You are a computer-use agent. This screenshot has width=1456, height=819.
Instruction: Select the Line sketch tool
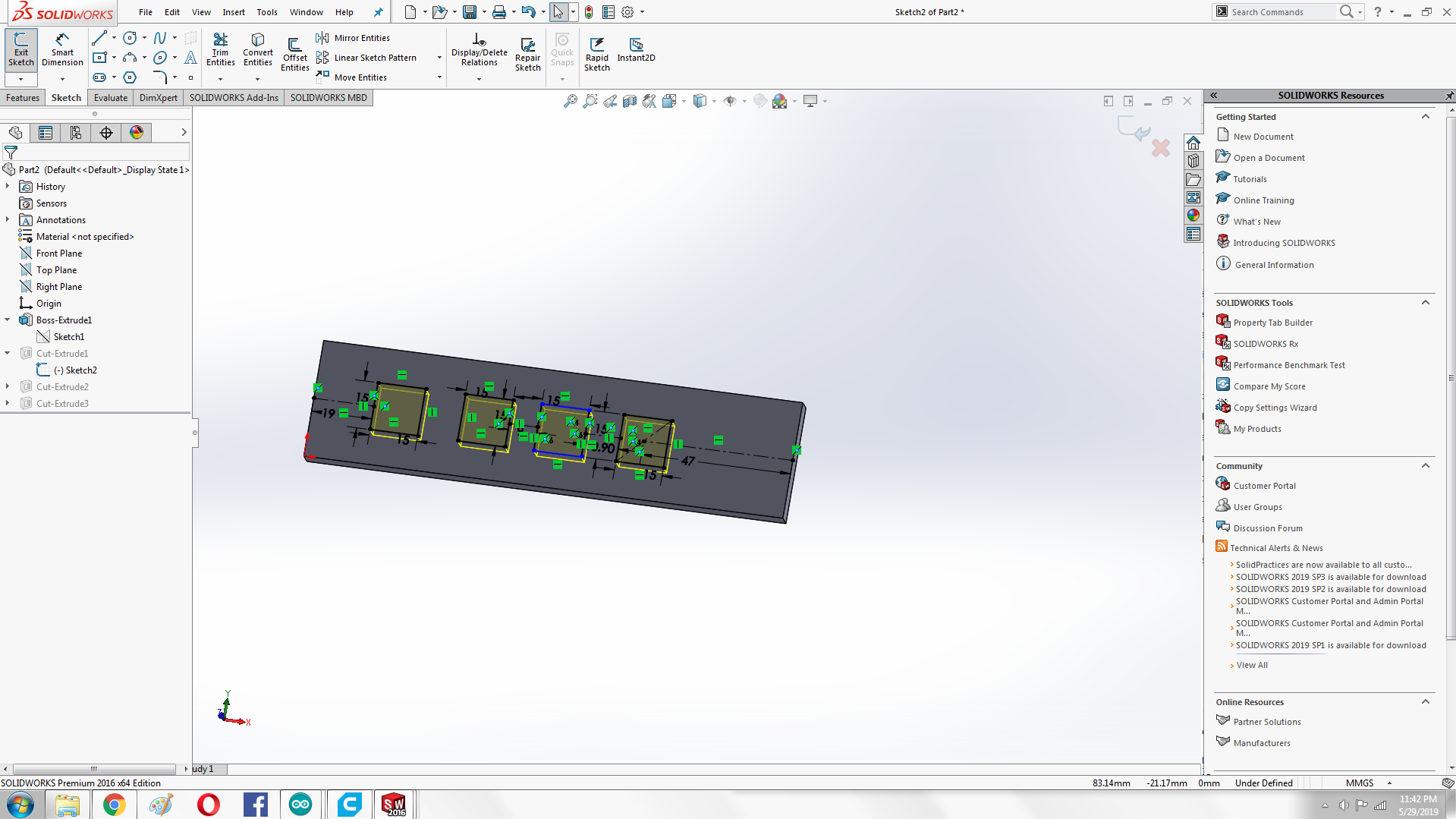click(x=99, y=38)
